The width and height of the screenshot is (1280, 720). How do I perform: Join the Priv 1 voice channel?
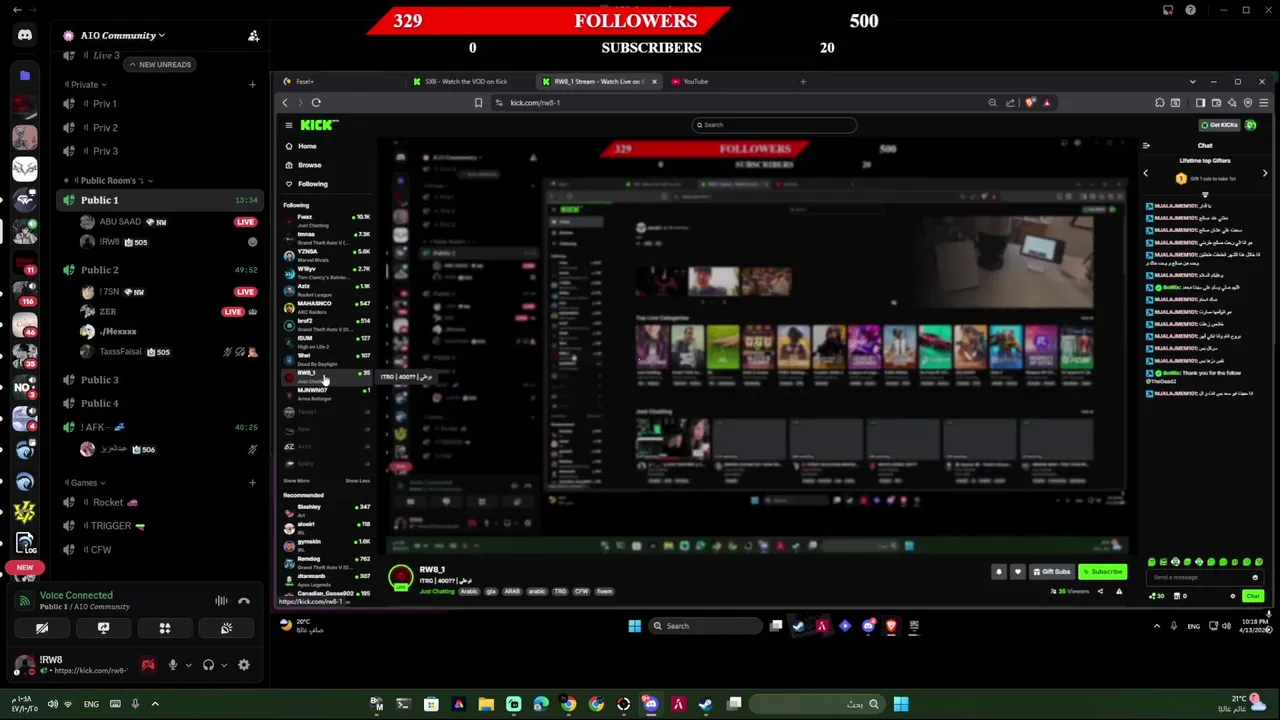(x=159, y=104)
